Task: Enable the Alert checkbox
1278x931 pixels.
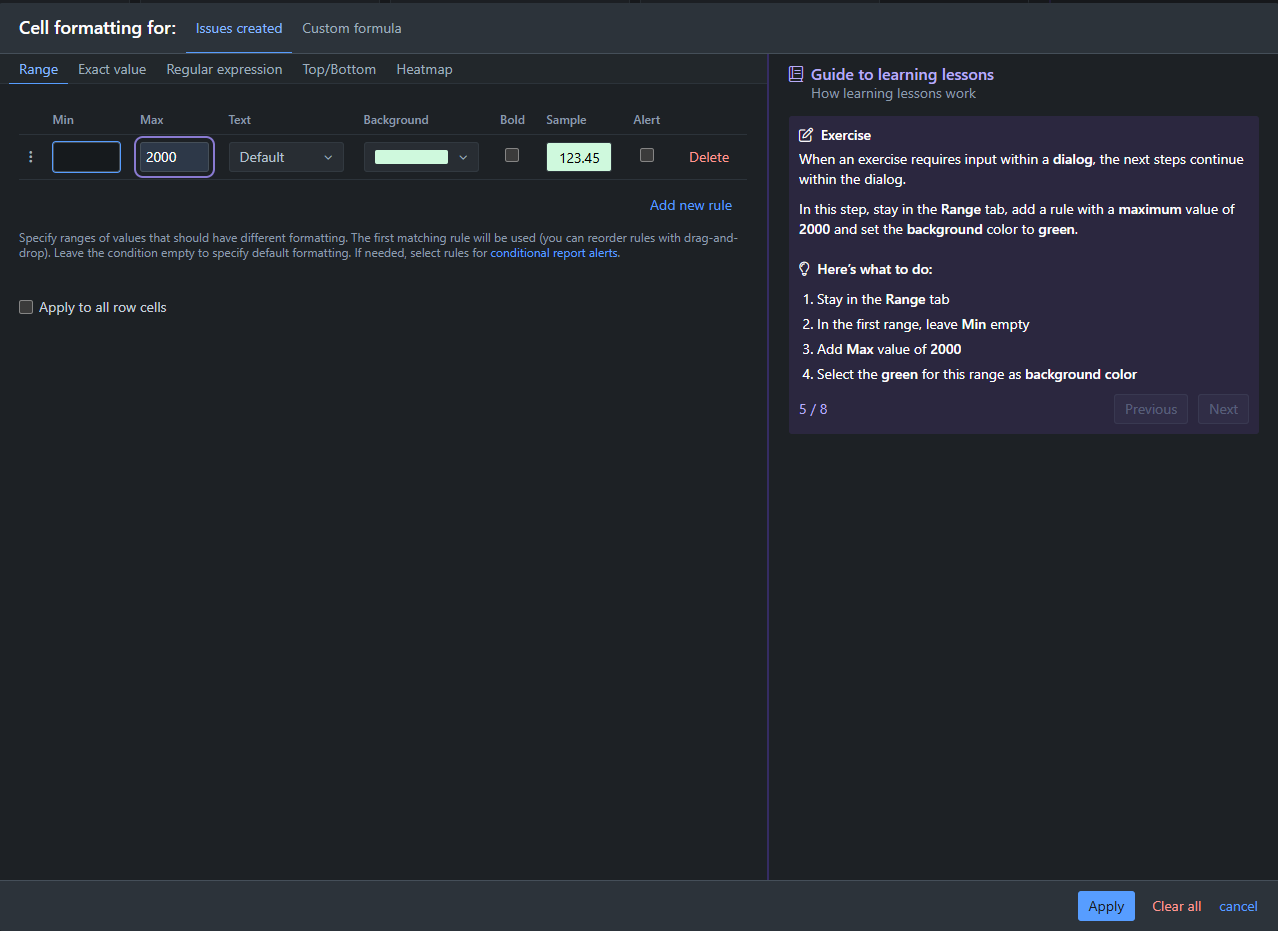Action: [647, 155]
